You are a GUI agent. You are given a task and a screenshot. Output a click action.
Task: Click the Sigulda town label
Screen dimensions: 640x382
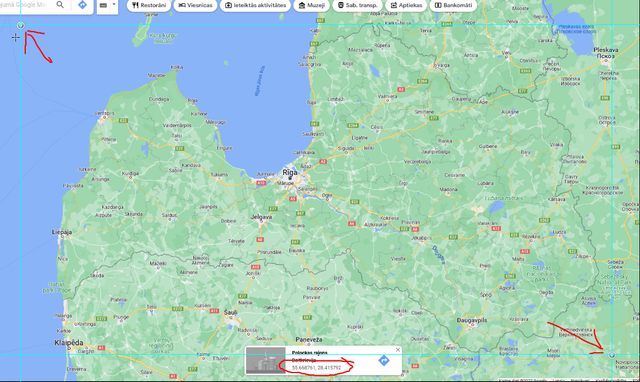point(345,148)
